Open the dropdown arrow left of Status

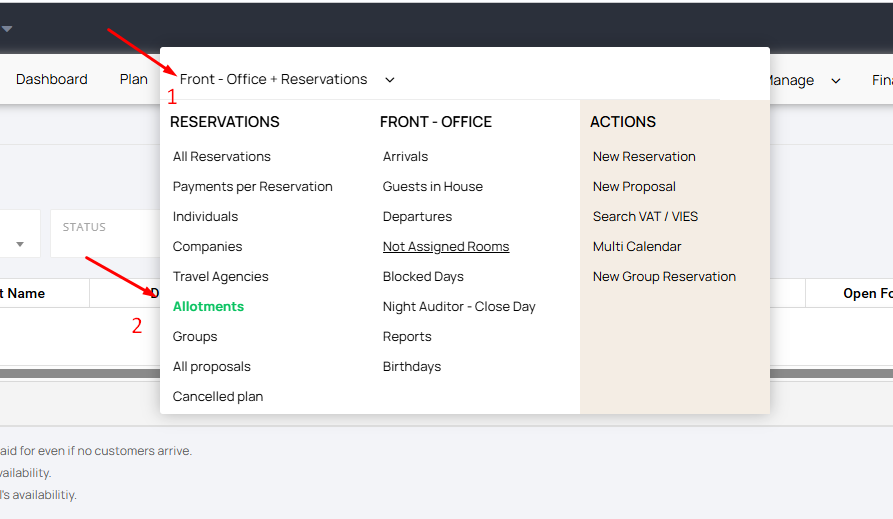tap(19, 244)
